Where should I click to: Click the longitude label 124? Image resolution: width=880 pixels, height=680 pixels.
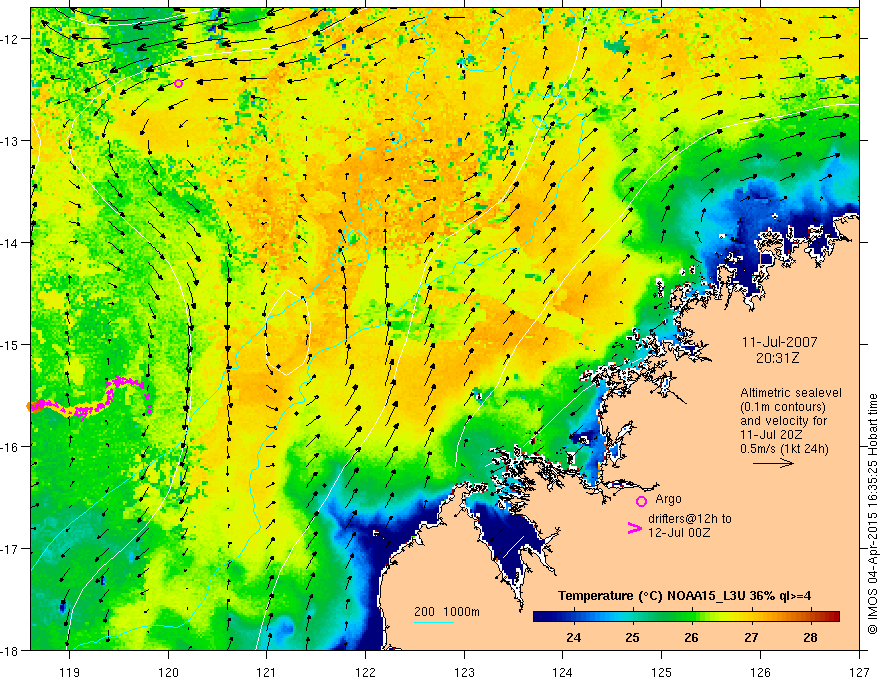tap(563, 672)
